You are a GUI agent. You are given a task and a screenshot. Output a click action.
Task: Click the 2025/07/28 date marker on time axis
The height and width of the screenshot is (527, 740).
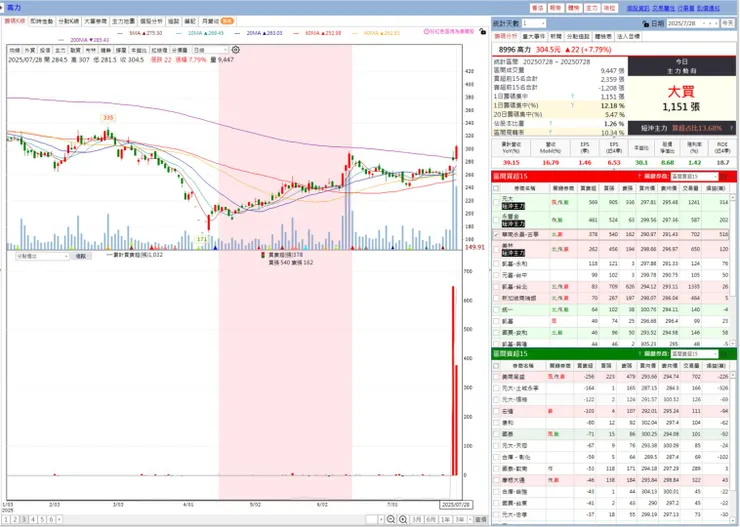click(x=455, y=504)
